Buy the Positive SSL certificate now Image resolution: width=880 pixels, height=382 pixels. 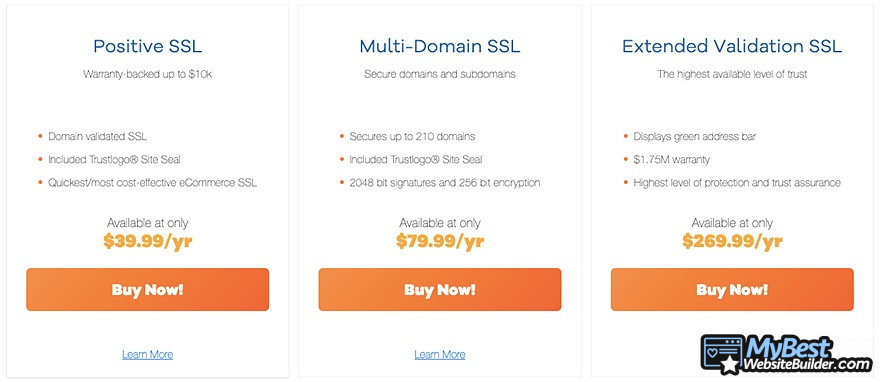click(x=148, y=289)
